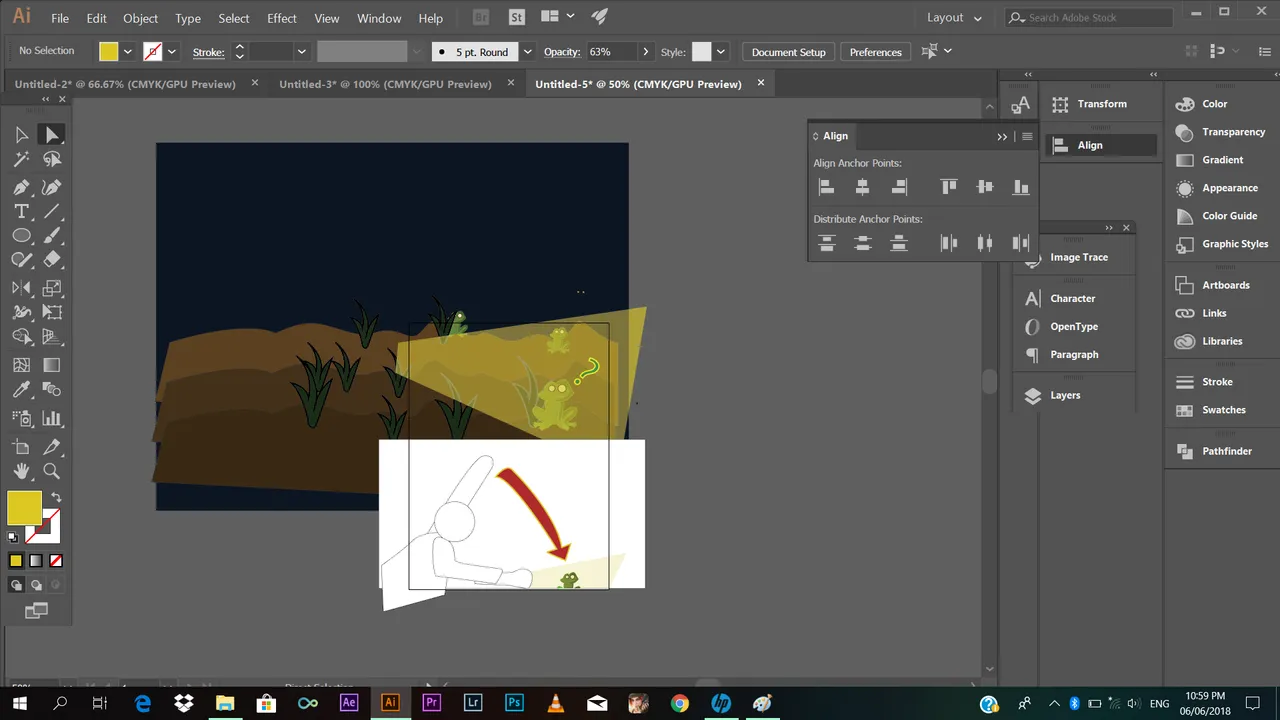Switch paint mode to Gradient

coord(36,561)
